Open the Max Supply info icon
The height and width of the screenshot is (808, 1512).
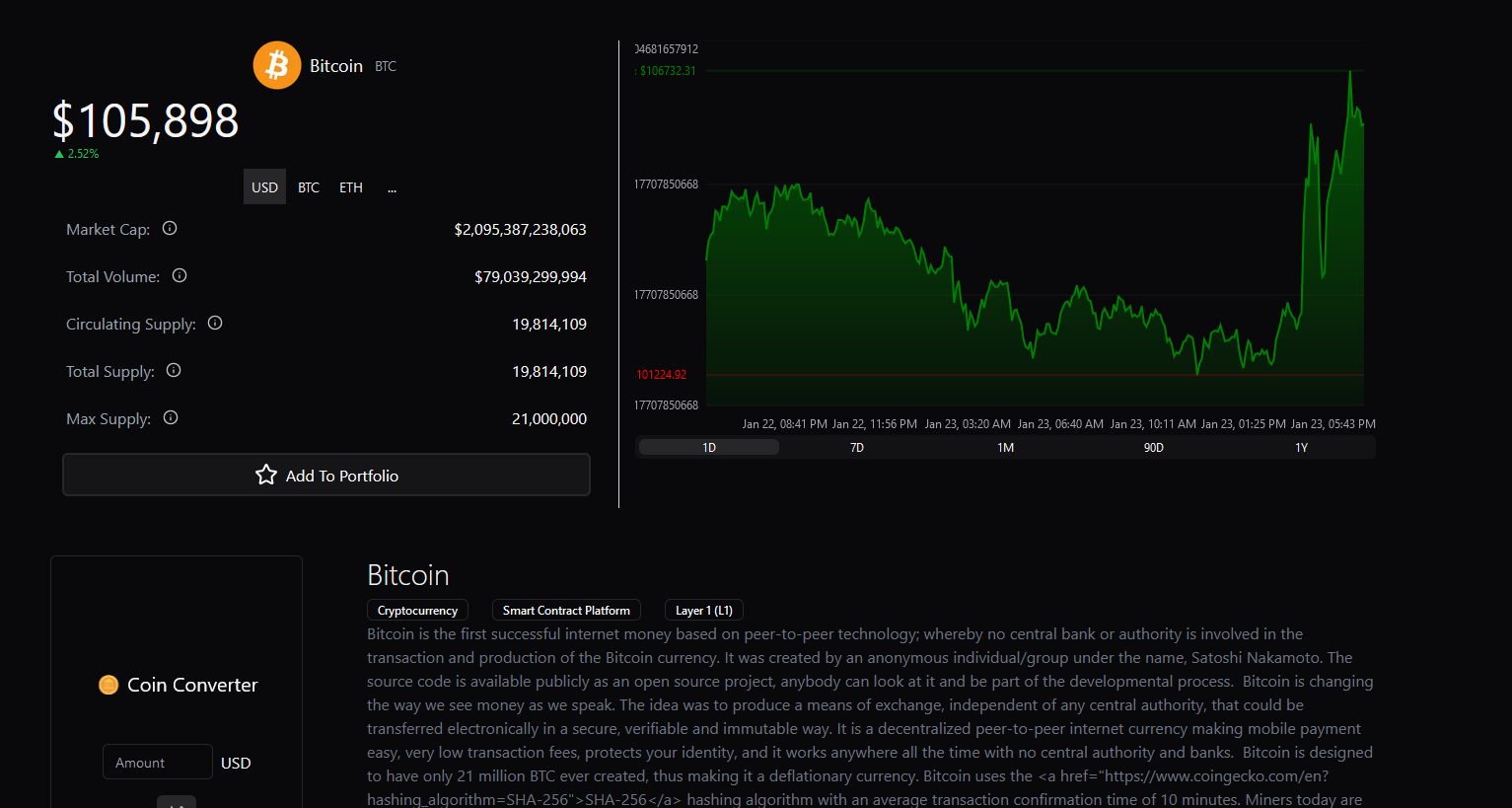point(171,417)
